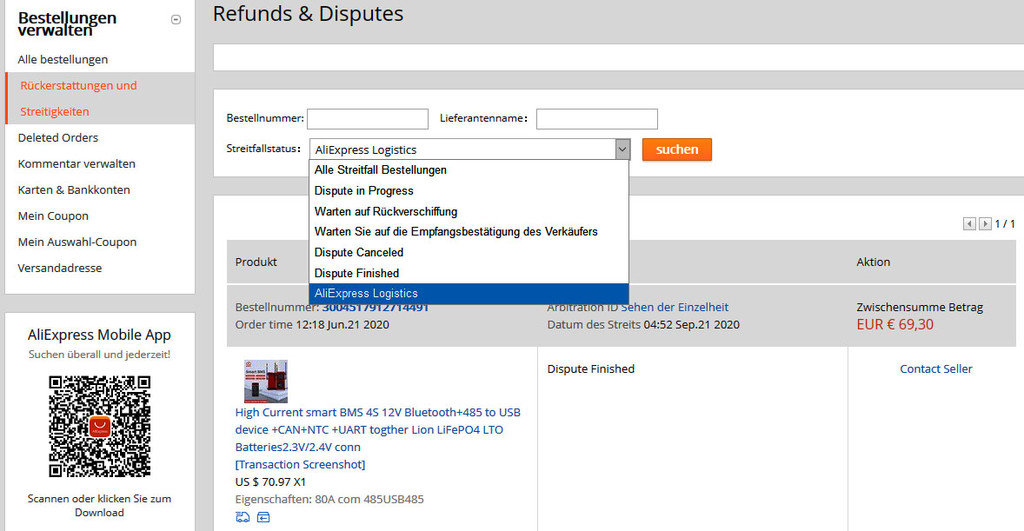The width and height of the screenshot is (1024, 531).
Task: Click the EUR € 69,30 amount
Action: tap(895, 325)
